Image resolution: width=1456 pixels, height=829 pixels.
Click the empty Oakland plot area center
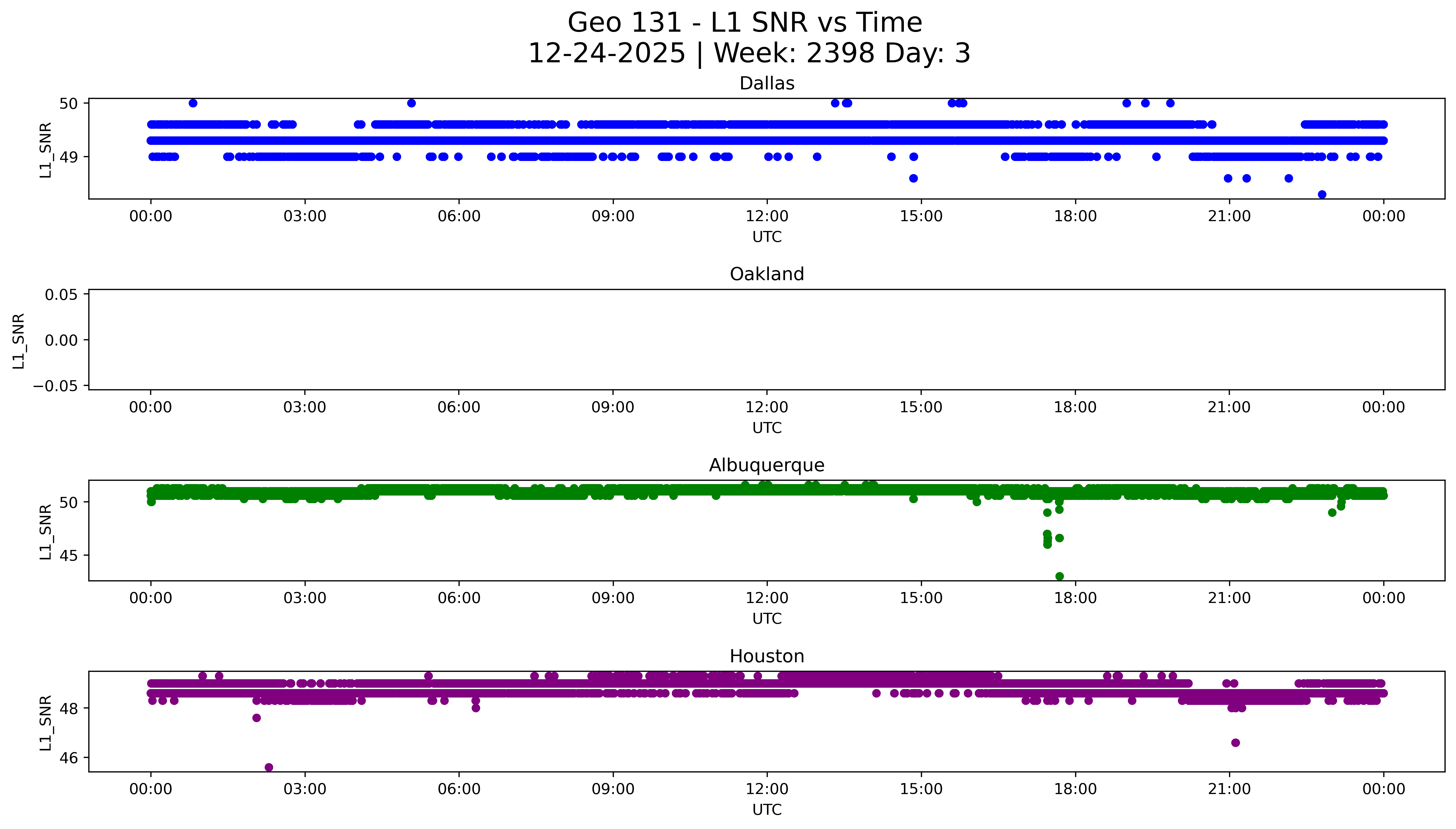coord(766,339)
